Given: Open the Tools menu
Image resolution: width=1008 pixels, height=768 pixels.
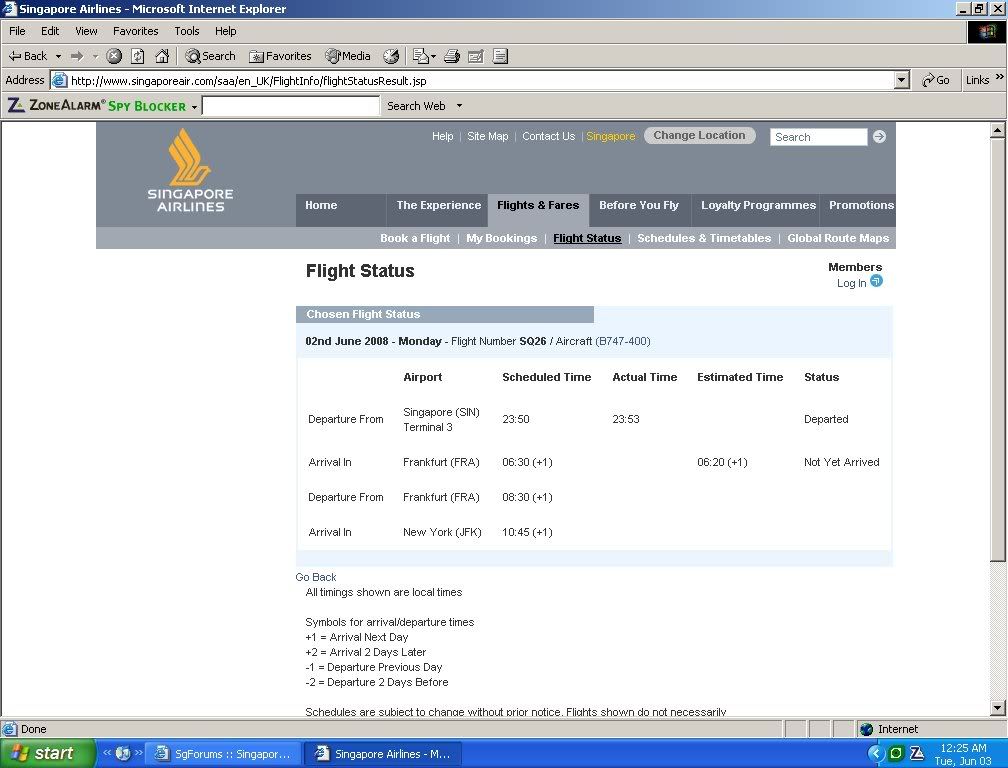Looking at the screenshot, I should point(187,31).
